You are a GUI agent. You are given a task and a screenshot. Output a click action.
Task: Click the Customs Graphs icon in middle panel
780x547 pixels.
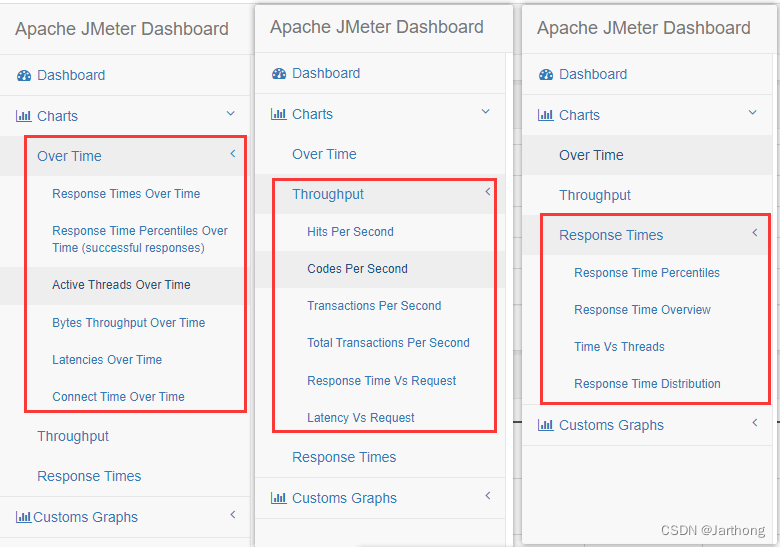click(279, 497)
